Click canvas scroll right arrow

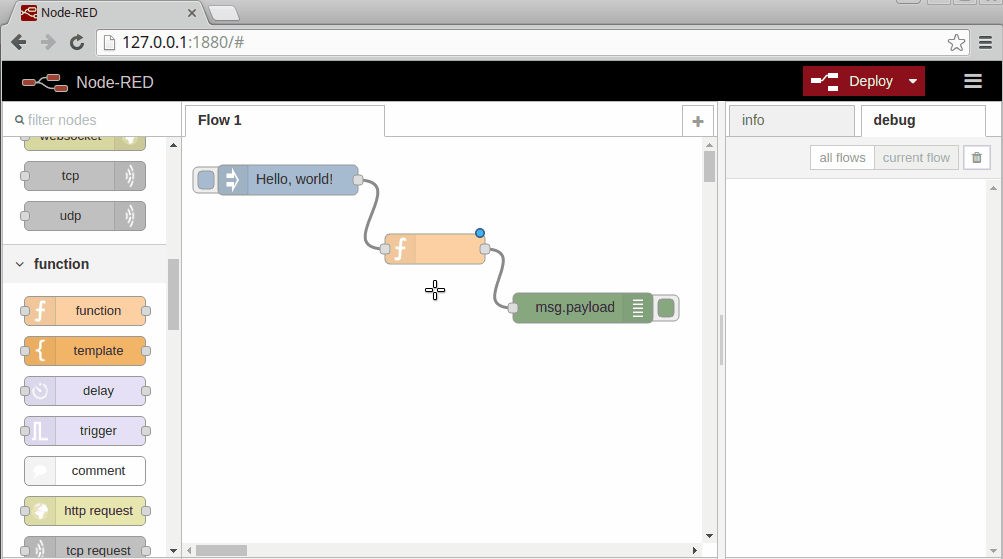coord(695,550)
